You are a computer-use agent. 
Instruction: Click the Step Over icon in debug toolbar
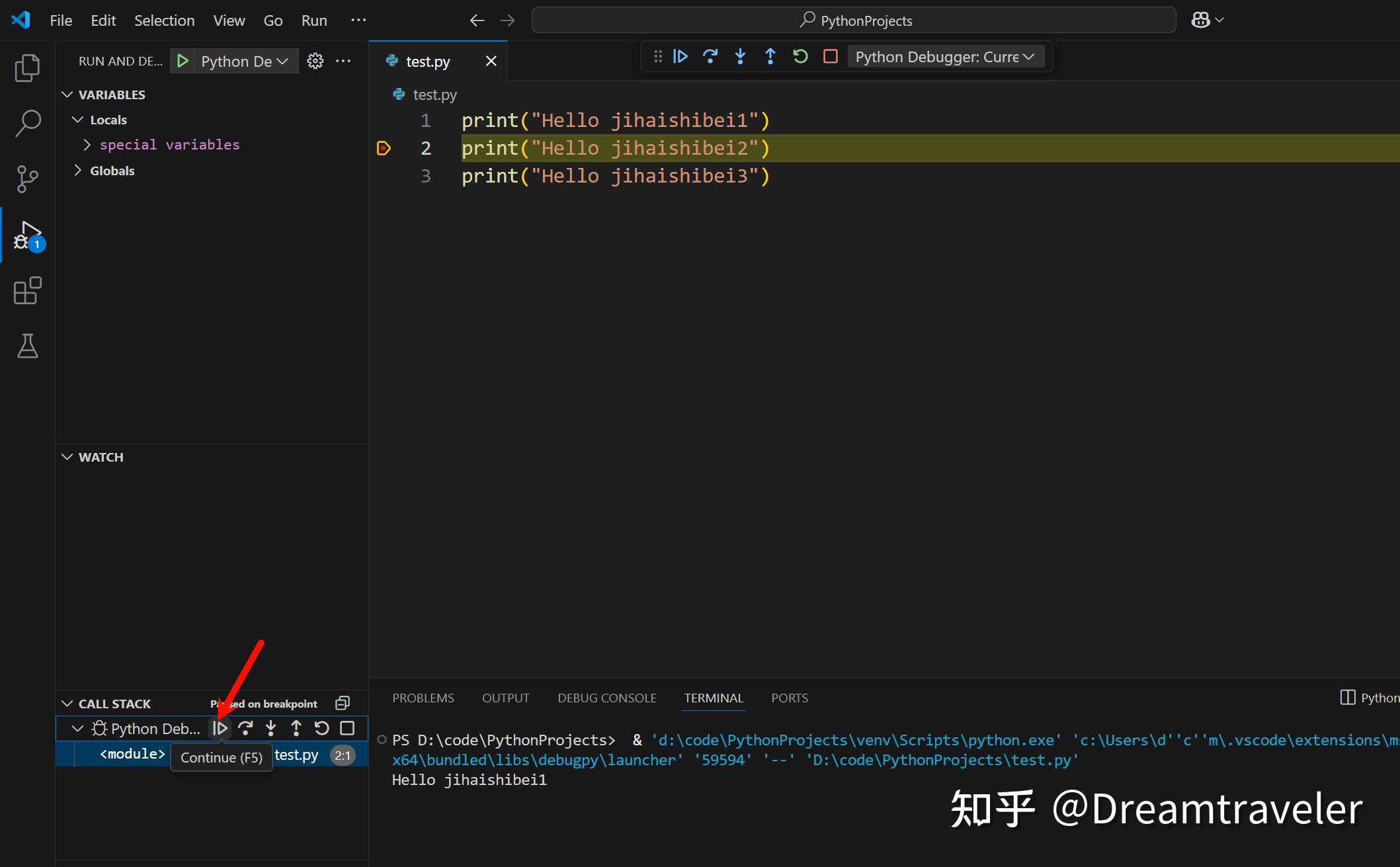710,56
